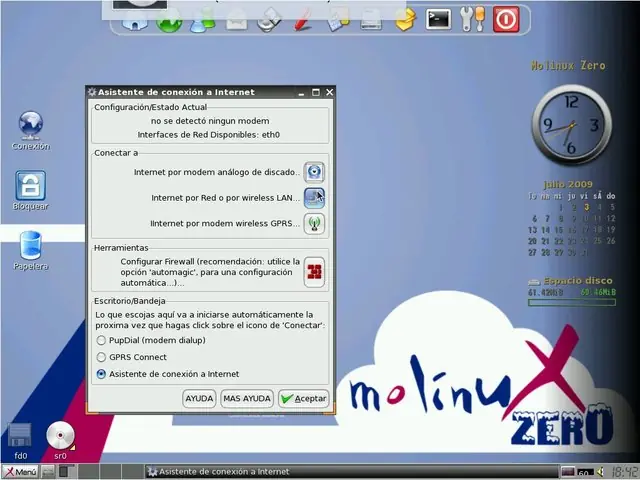Open the sr0 CD drive icon
Viewport: 640px width, 480px height.
60,441
